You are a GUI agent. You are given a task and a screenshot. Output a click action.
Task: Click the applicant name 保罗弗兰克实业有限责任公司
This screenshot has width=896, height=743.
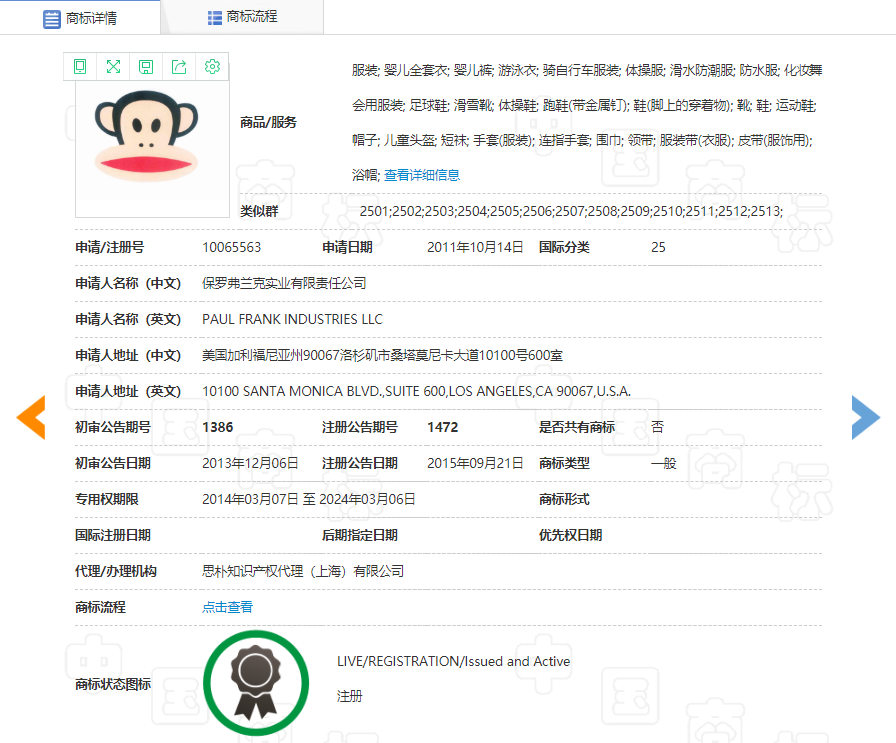pyautogui.click(x=284, y=283)
